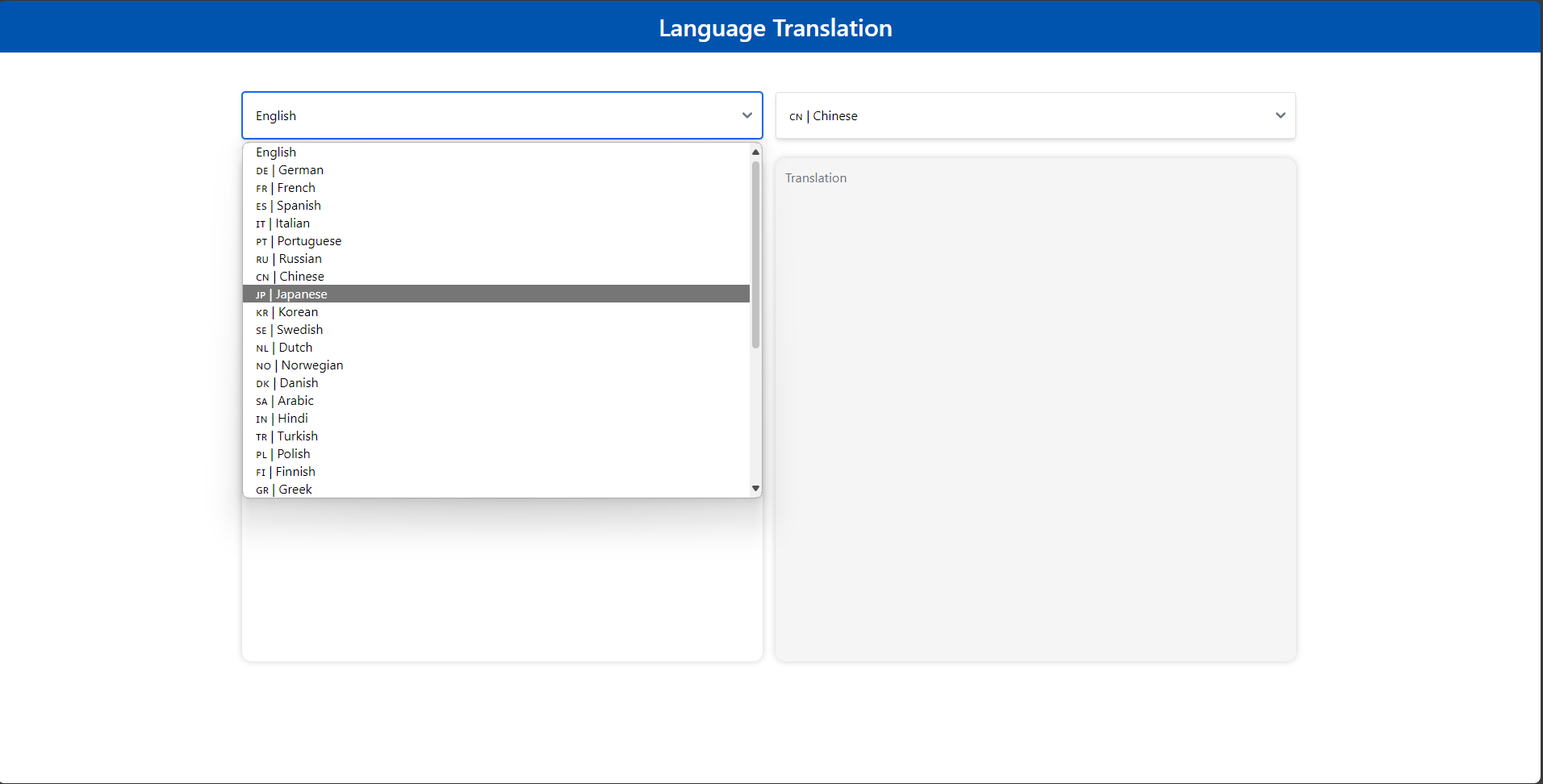Choose French in the source dropdown list

[x=286, y=188]
